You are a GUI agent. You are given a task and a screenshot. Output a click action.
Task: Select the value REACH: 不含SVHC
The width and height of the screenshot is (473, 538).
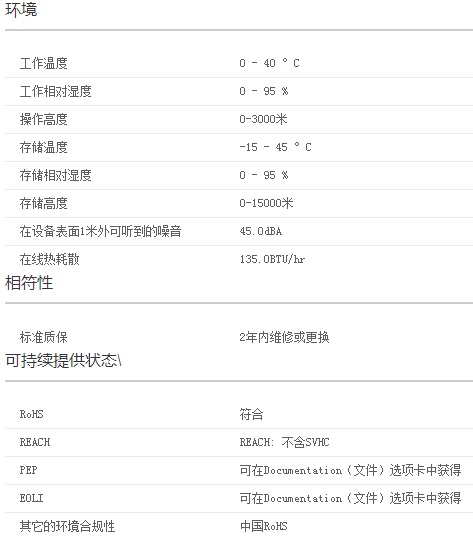click(x=284, y=442)
